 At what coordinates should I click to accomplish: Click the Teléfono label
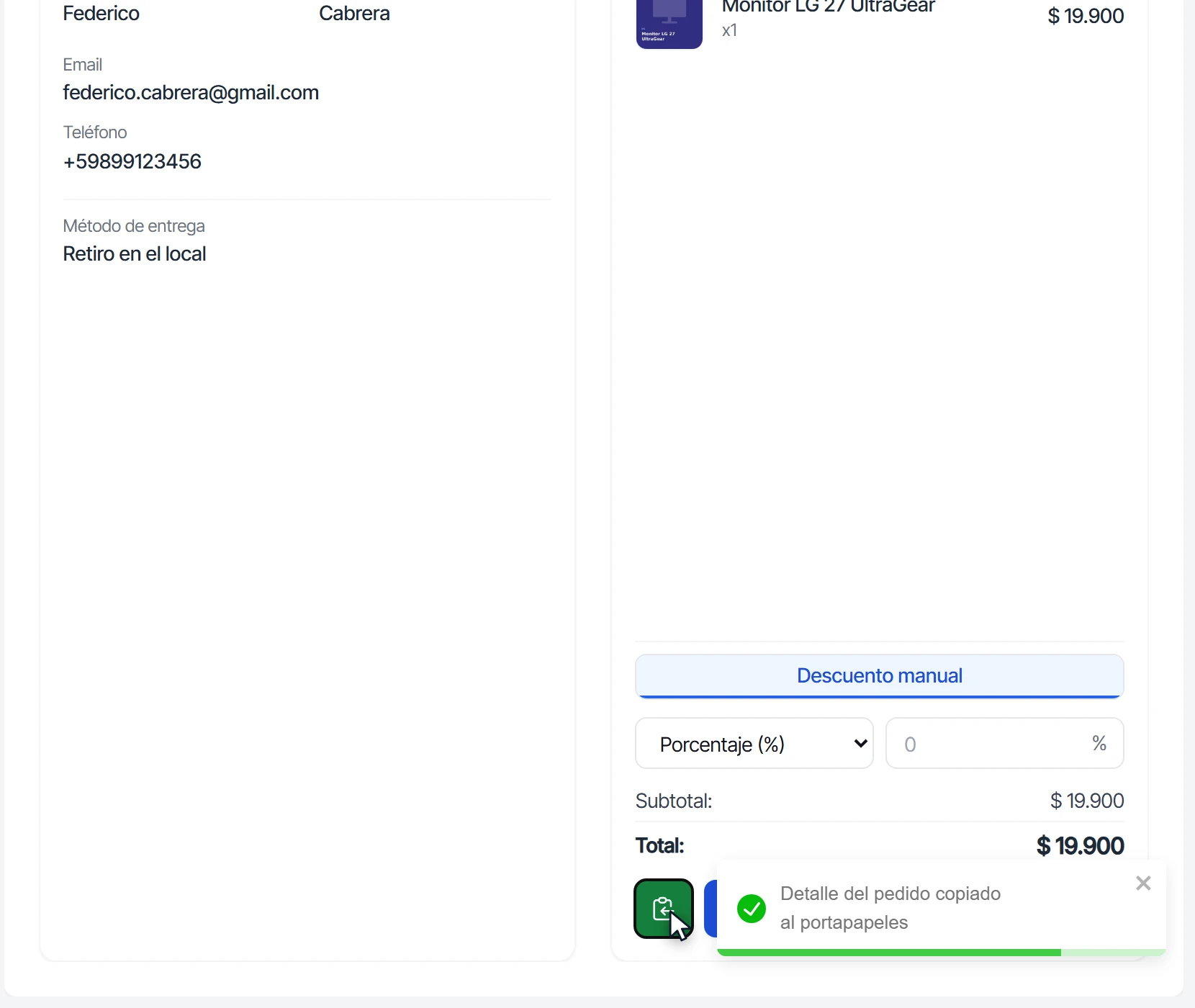[95, 132]
